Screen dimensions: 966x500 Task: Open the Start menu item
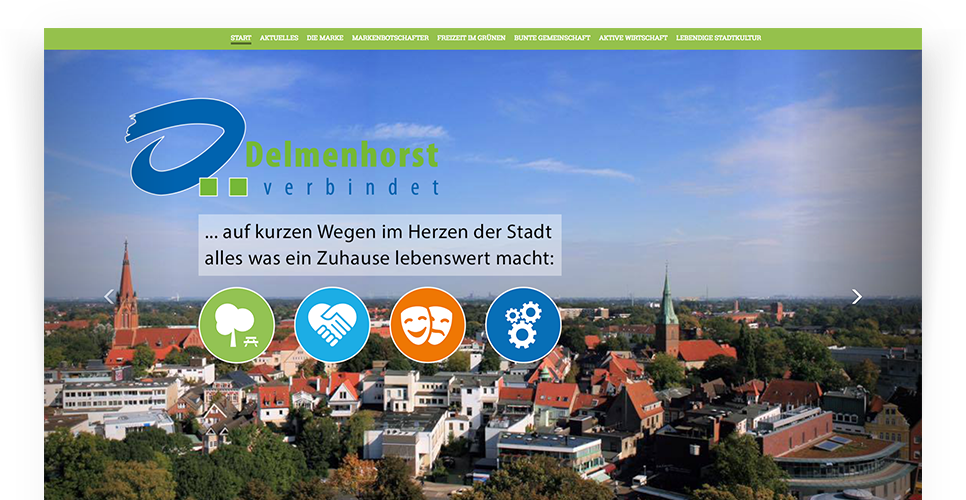point(241,38)
